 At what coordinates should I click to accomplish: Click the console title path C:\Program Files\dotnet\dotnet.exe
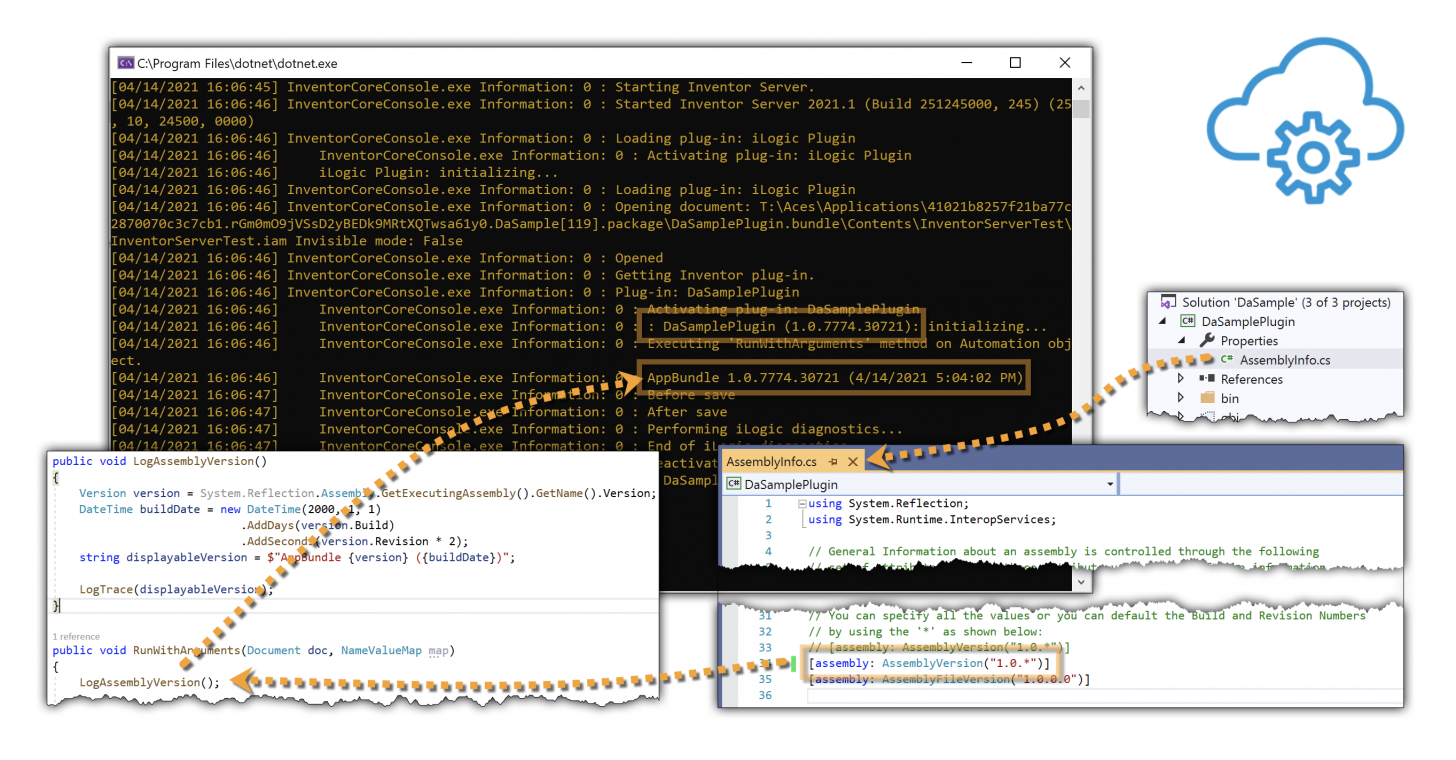pyautogui.click(x=237, y=63)
